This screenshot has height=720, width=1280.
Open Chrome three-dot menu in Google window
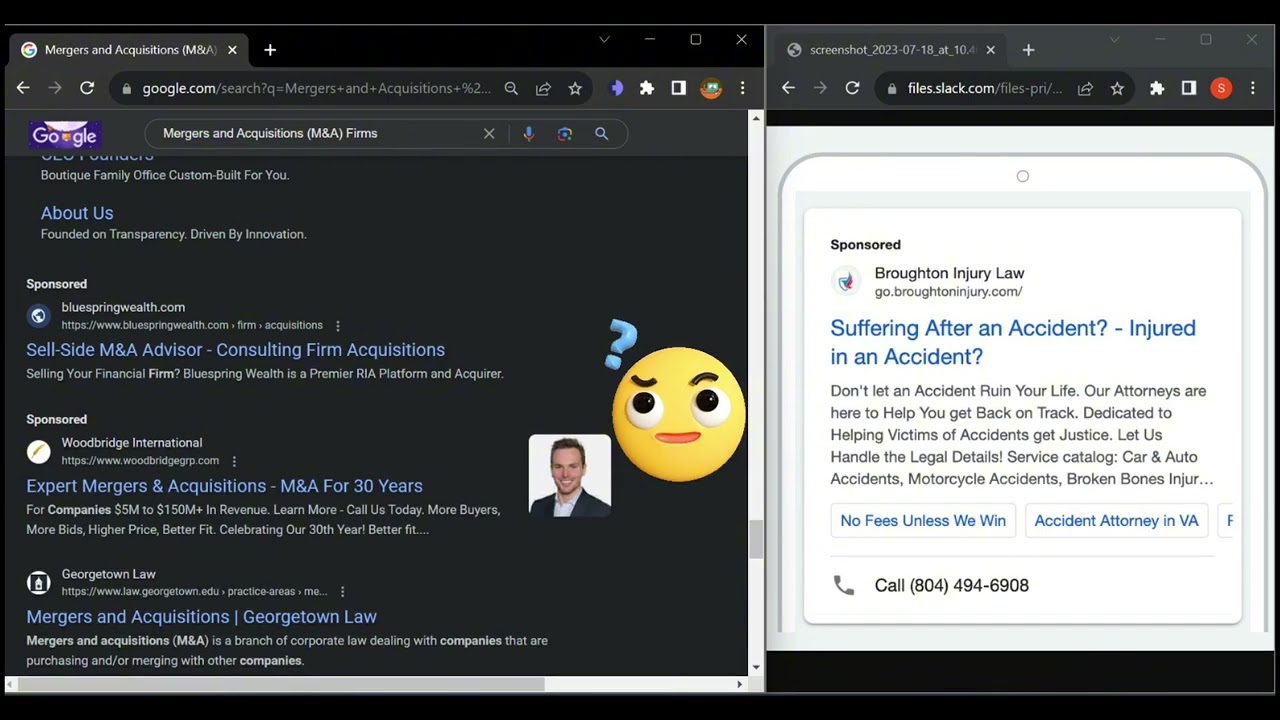742,88
